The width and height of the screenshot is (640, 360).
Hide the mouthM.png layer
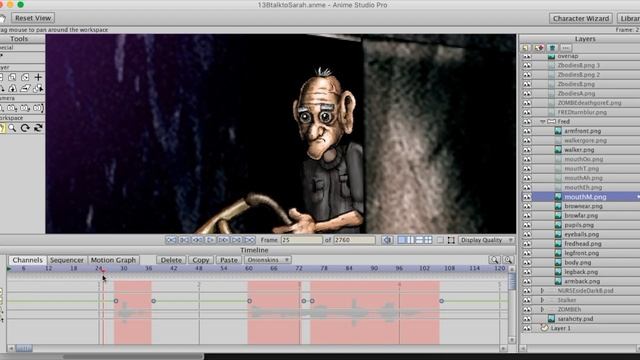[527, 197]
